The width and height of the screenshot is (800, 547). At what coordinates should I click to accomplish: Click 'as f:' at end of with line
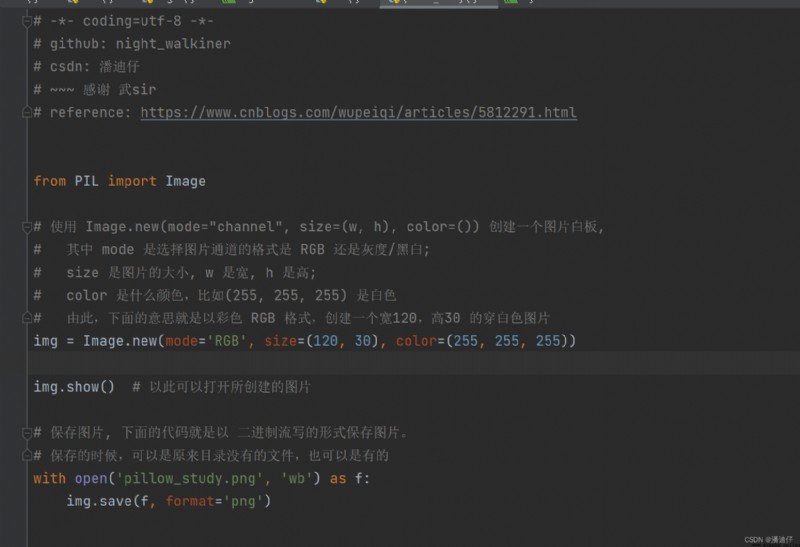(x=349, y=479)
